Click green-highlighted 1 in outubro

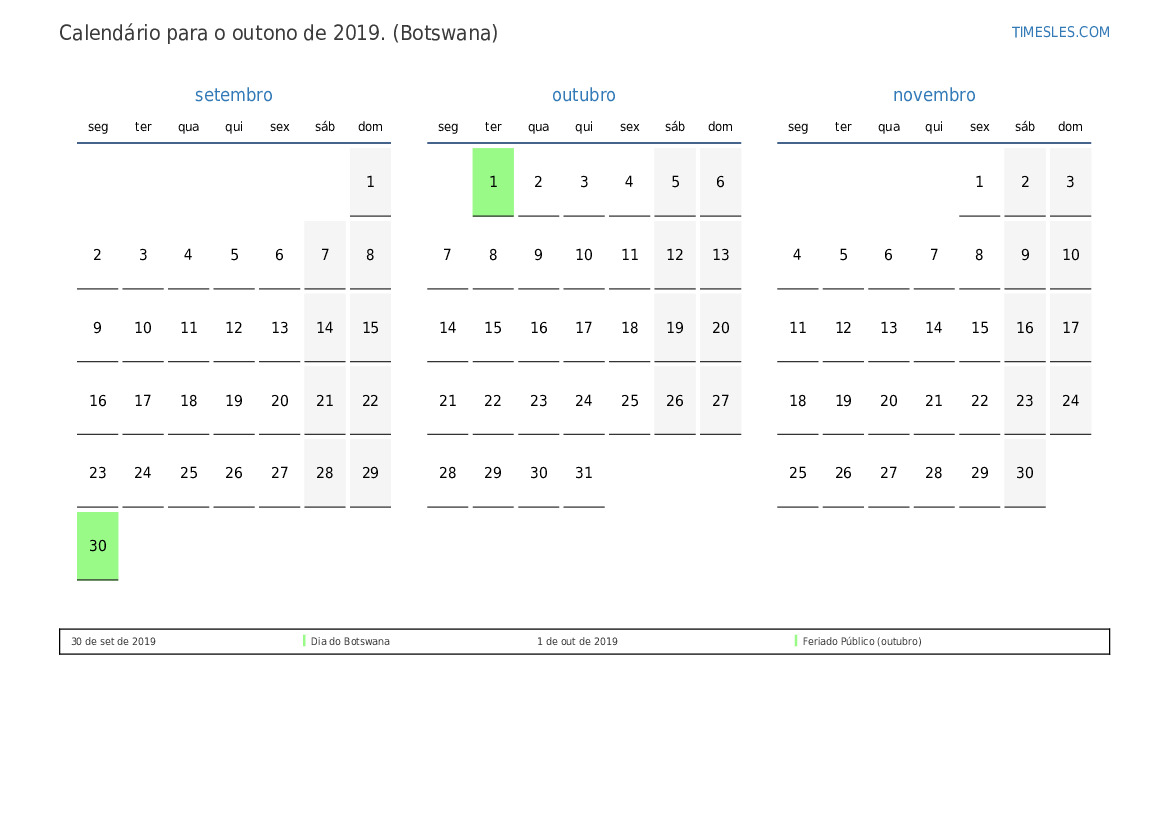tap(493, 182)
